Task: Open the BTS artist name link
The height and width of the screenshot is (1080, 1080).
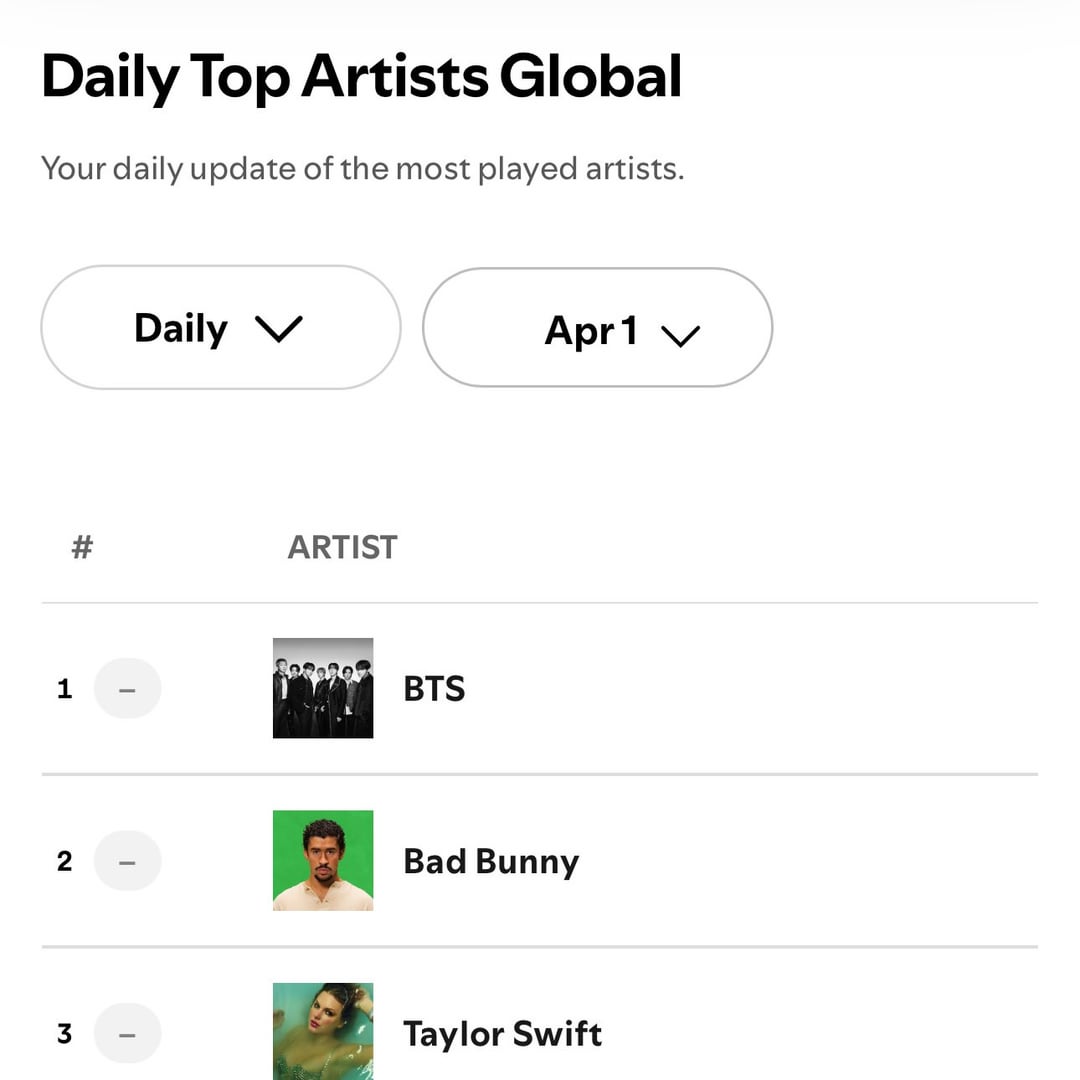Action: click(434, 689)
